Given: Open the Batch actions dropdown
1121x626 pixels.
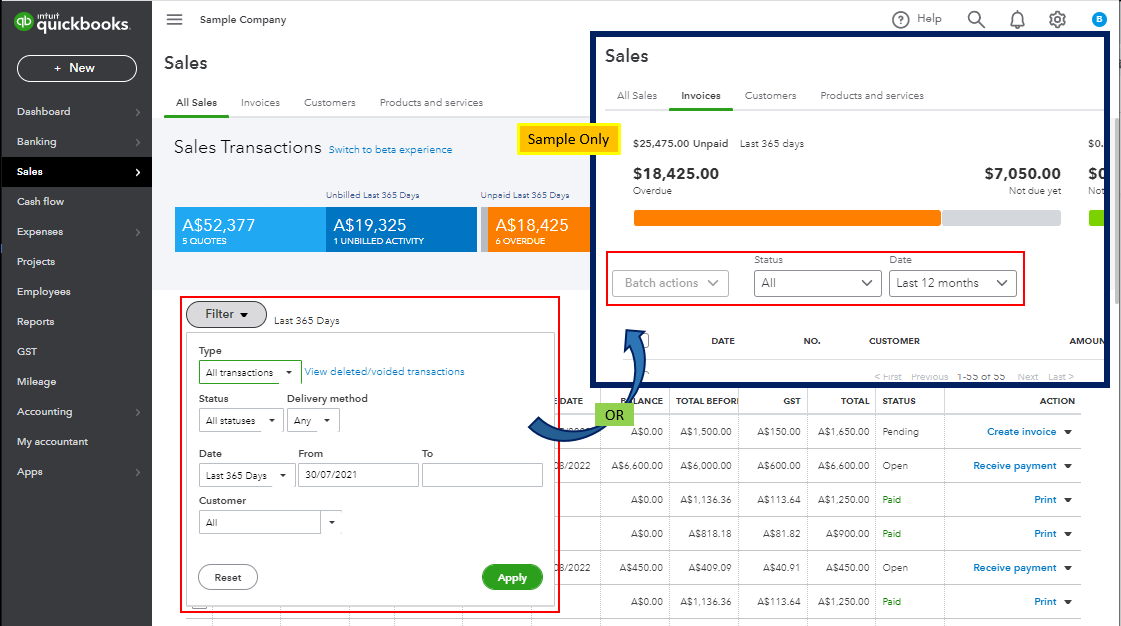Looking at the screenshot, I should 671,283.
